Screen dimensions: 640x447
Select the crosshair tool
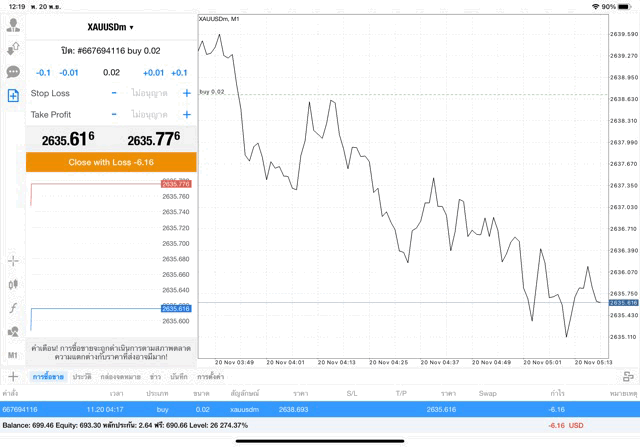tap(13, 261)
